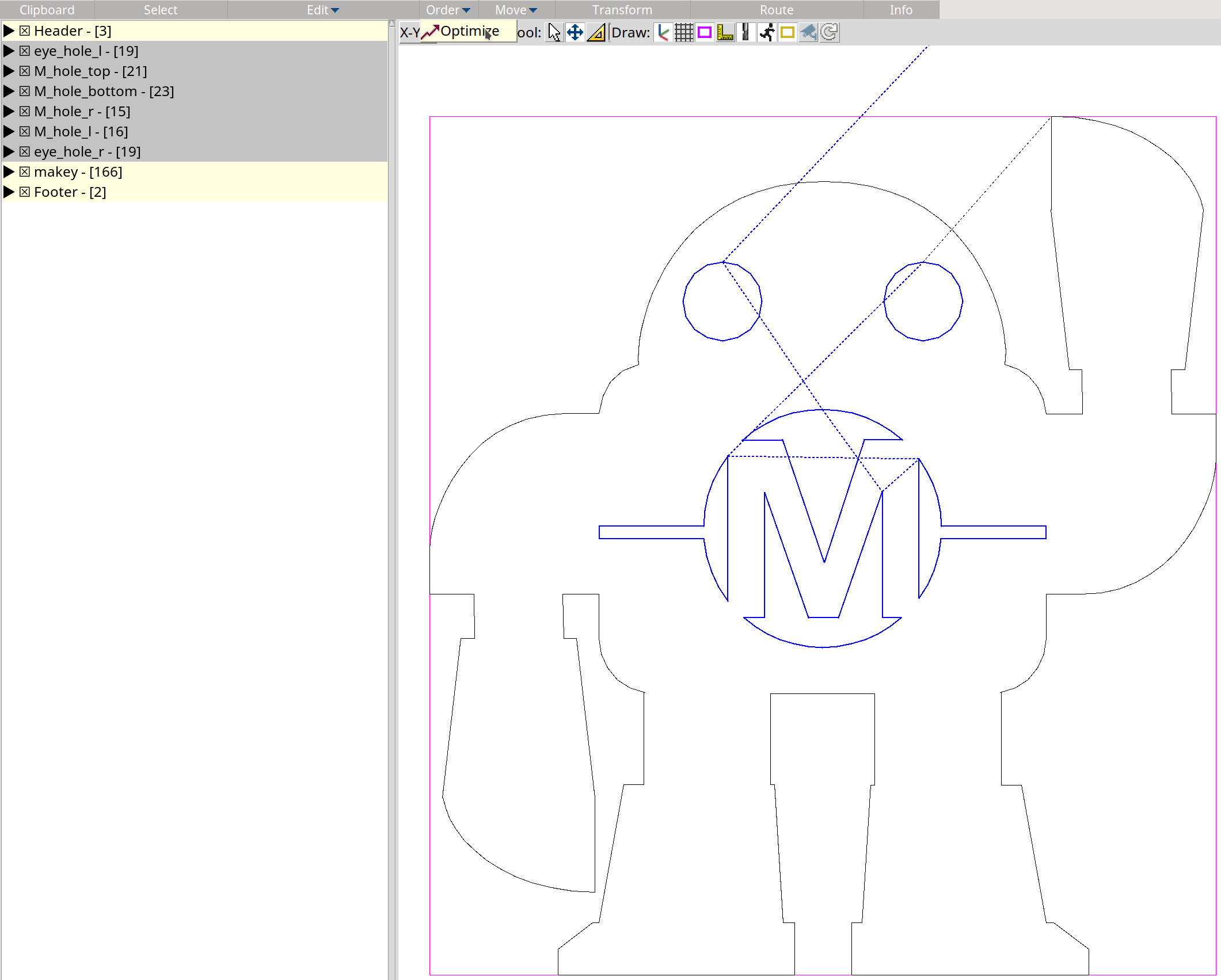Toggle the camera display icon
This screenshot has height=980, width=1221.
coord(808,33)
